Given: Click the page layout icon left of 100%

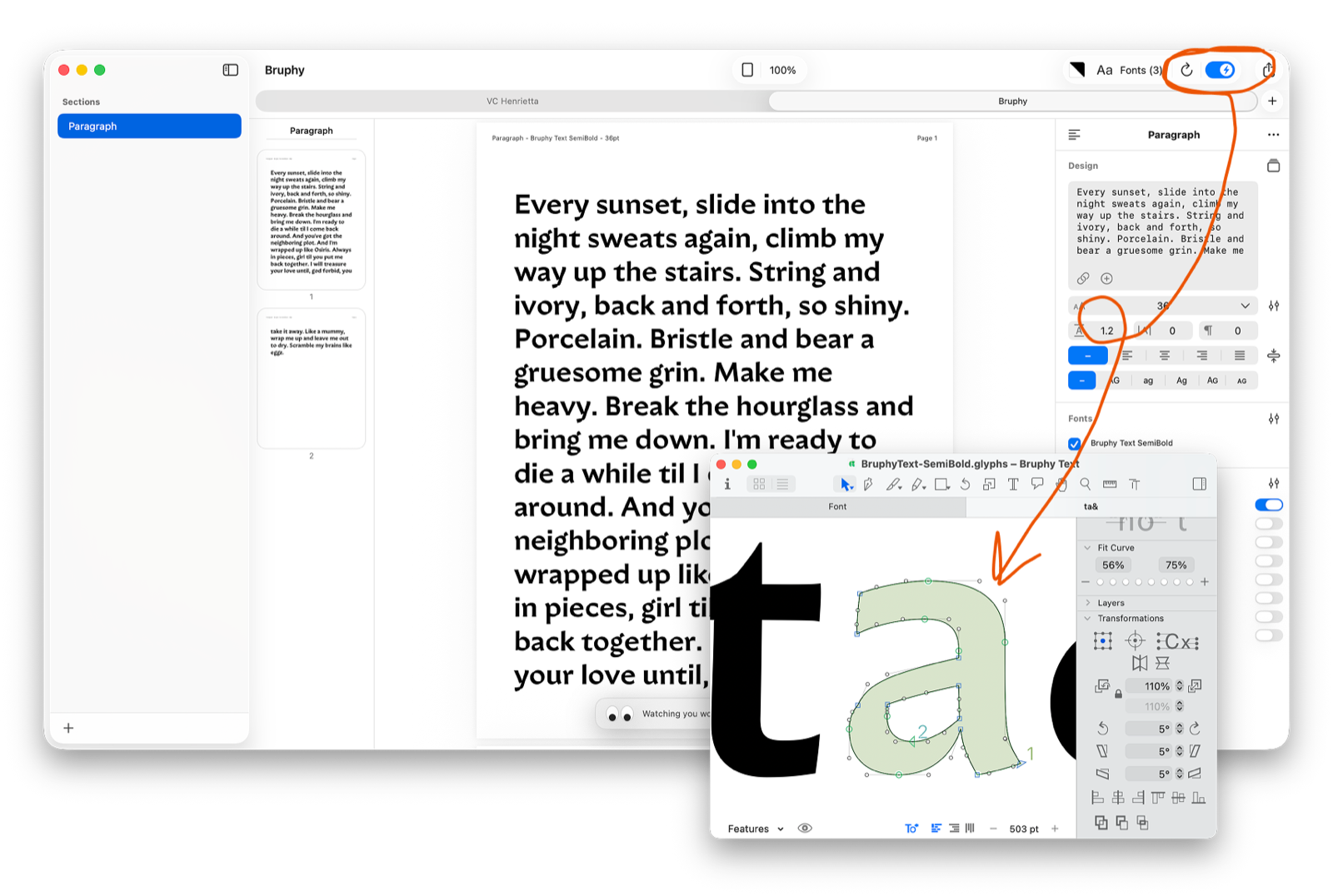Looking at the screenshot, I should coord(747,70).
